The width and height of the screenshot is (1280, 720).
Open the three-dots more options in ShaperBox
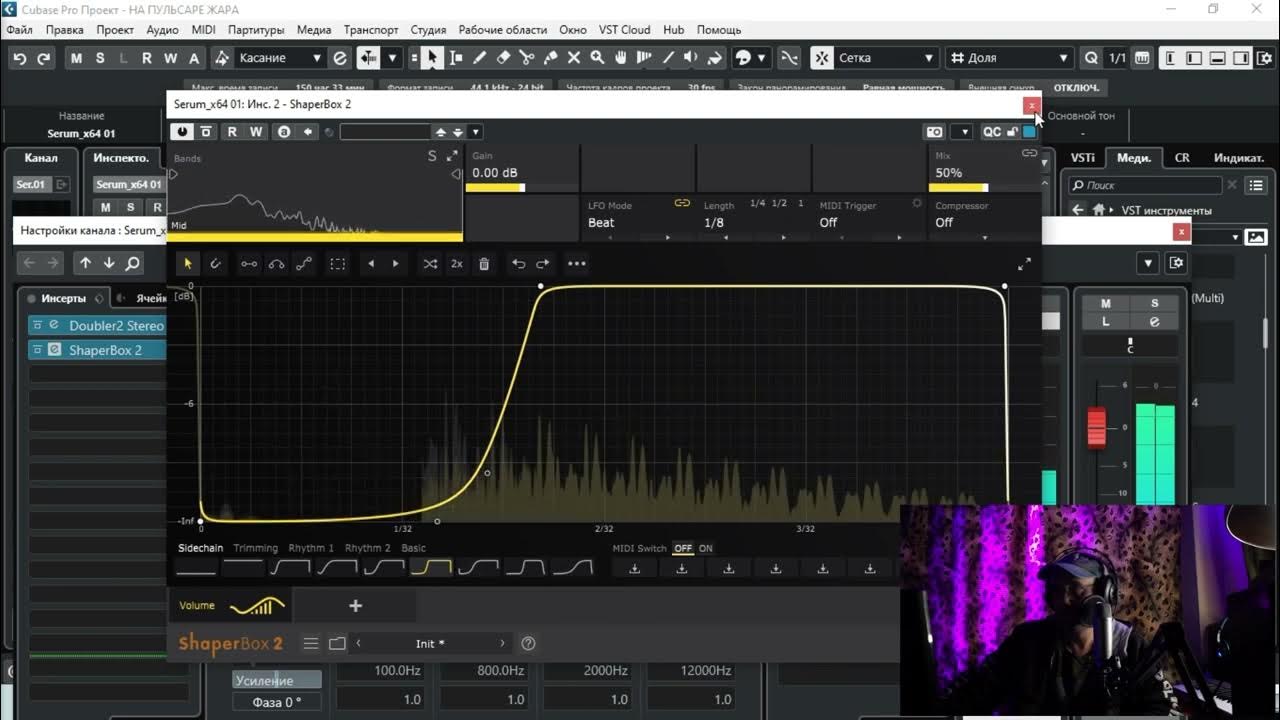(x=577, y=264)
